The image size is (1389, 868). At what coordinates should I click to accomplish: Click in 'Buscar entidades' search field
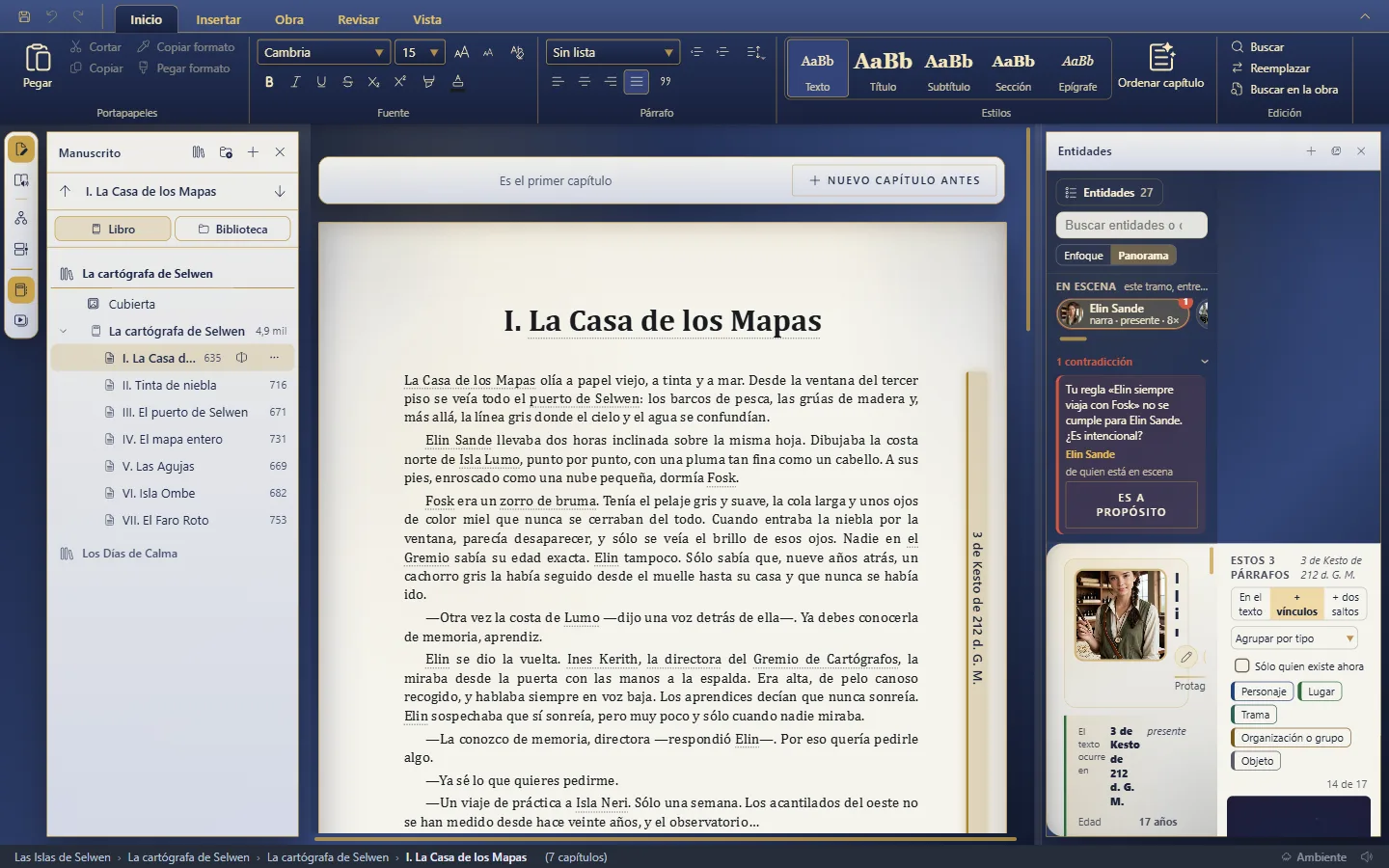point(1131,225)
